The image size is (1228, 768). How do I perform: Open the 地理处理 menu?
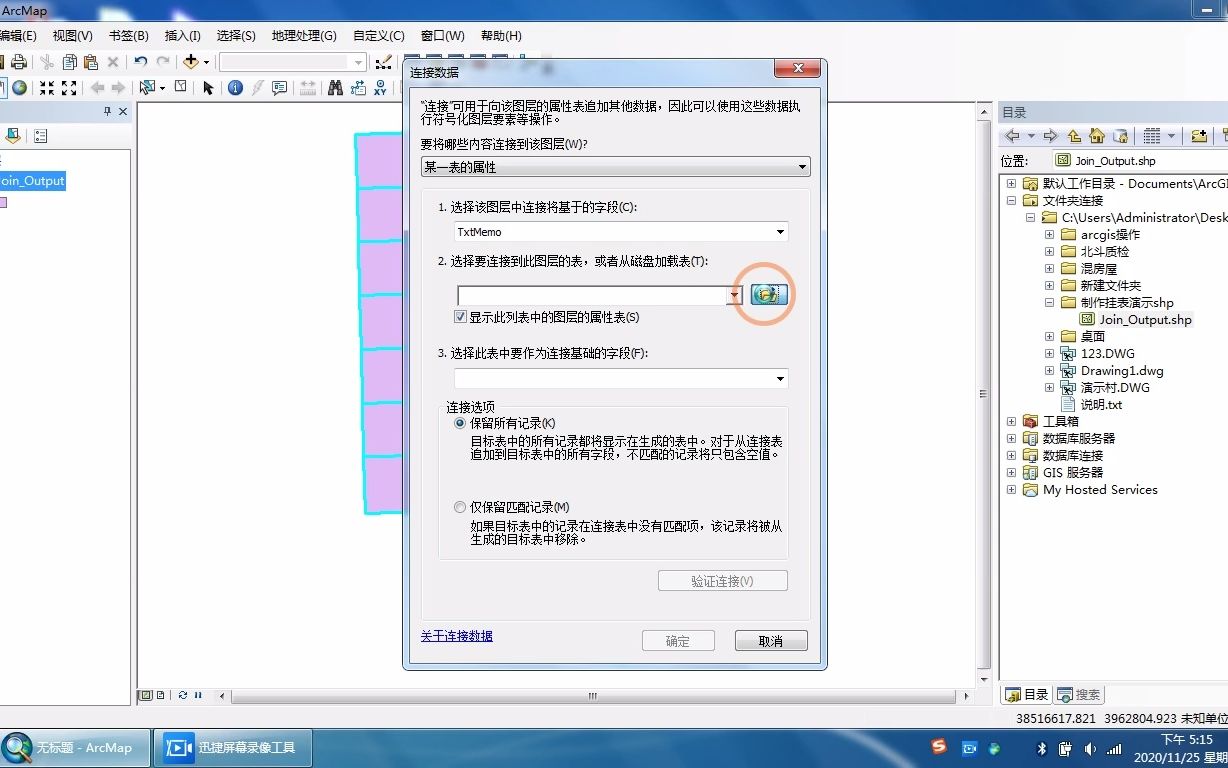click(294, 35)
